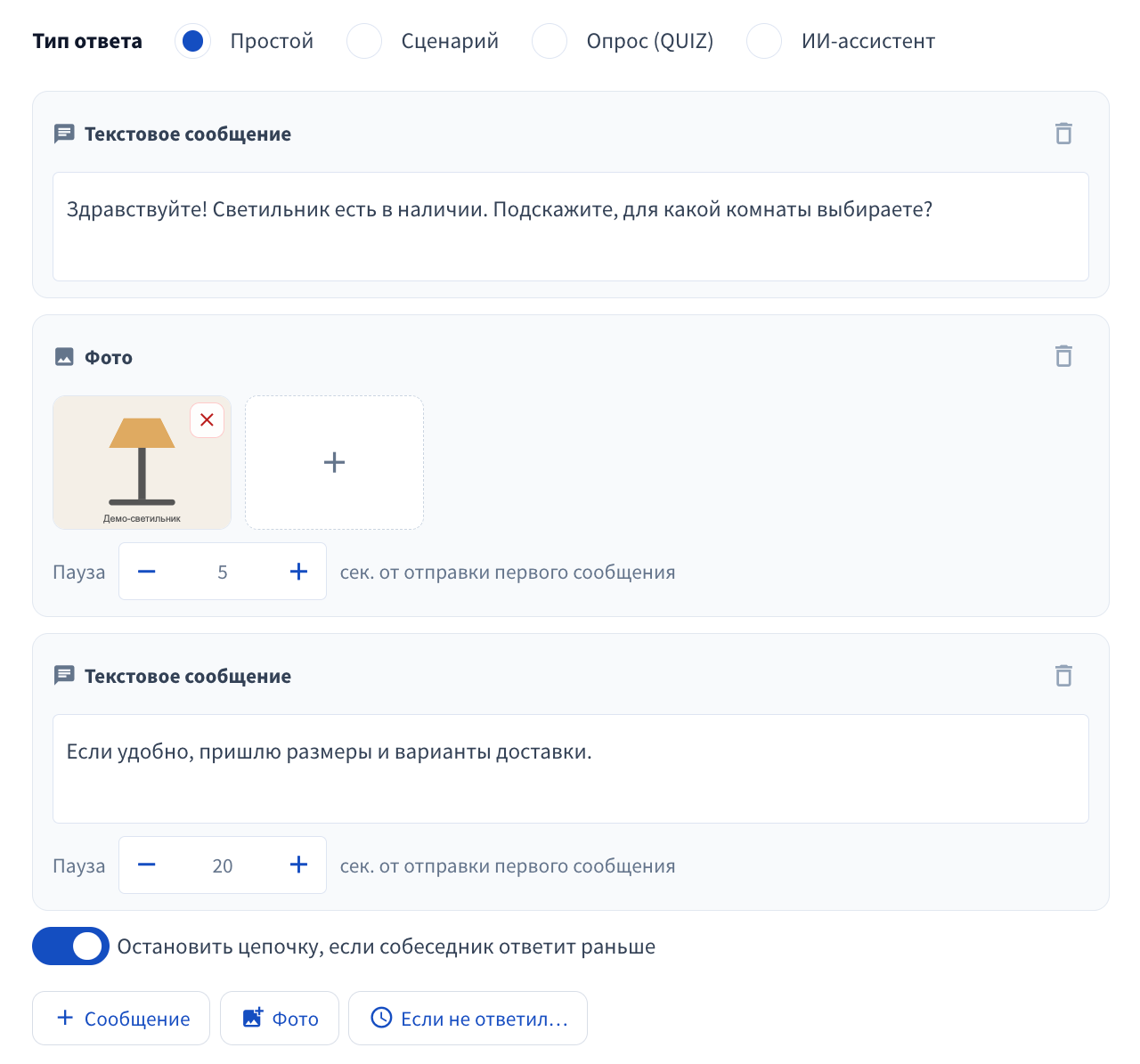Viewport: 1140px width, 1064px height.
Task: Choose the ИИ-ассистент radio option
Action: [x=763, y=41]
